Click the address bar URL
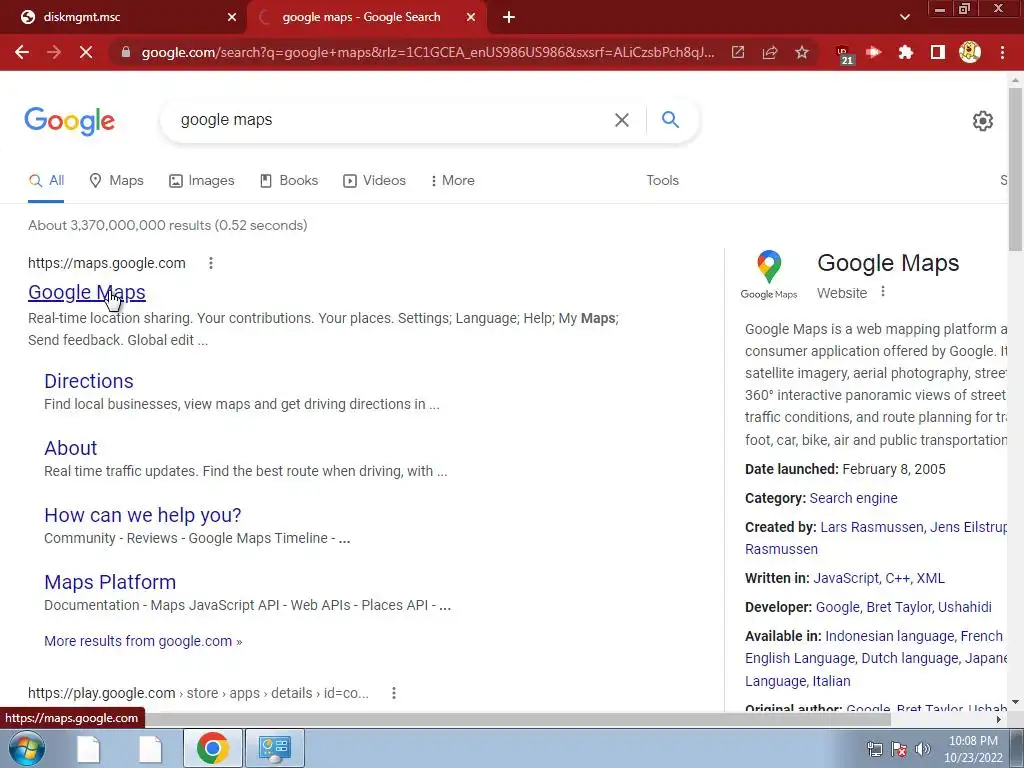The height and width of the screenshot is (768, 1024). tap(428, 52)
